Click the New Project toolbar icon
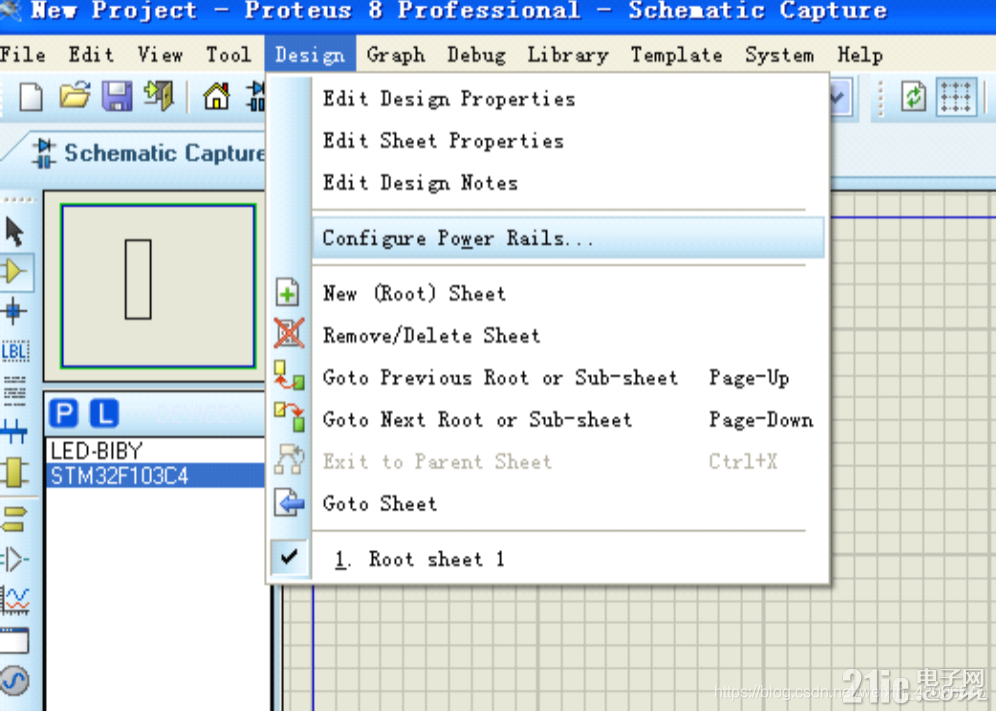The width and height of the screenshot is (996, 711). pyautogui.click(x=30, y=97)
